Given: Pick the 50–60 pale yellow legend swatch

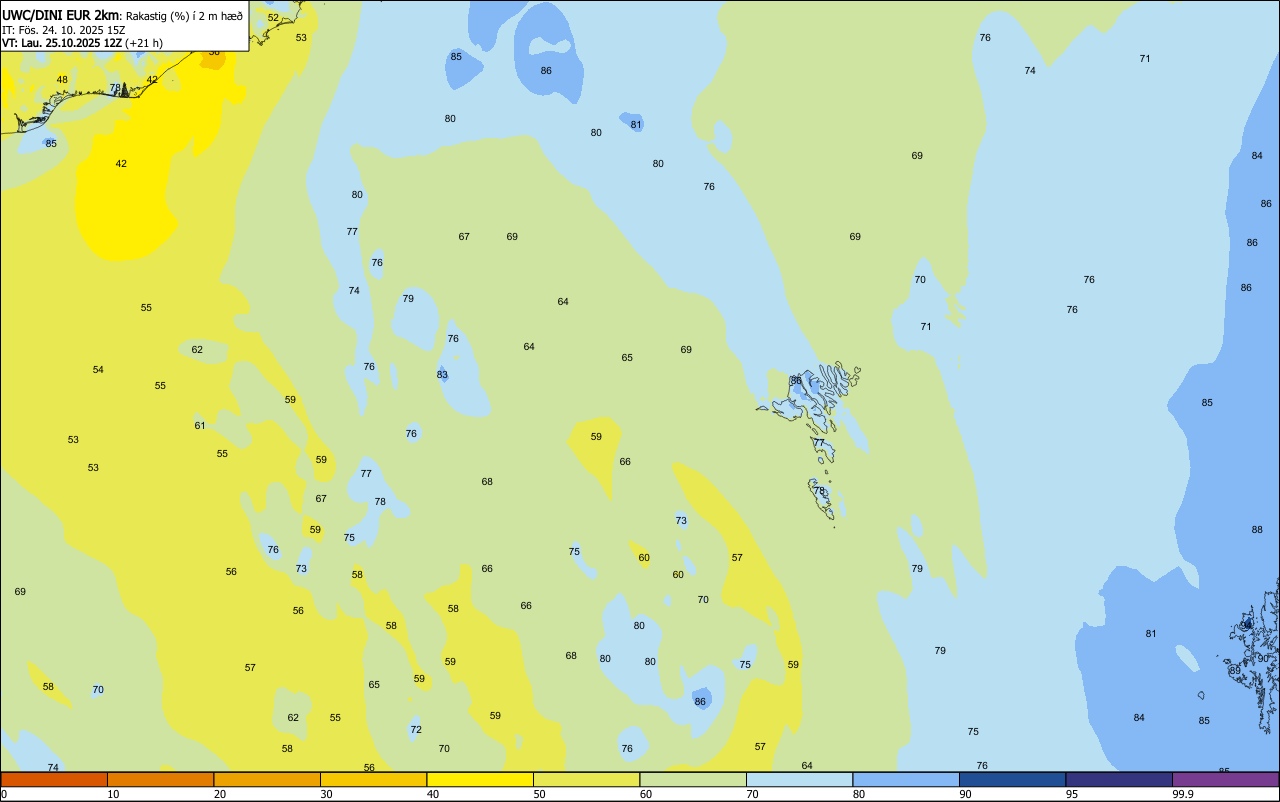Looking at the screenshot, I should click(586, 779).
